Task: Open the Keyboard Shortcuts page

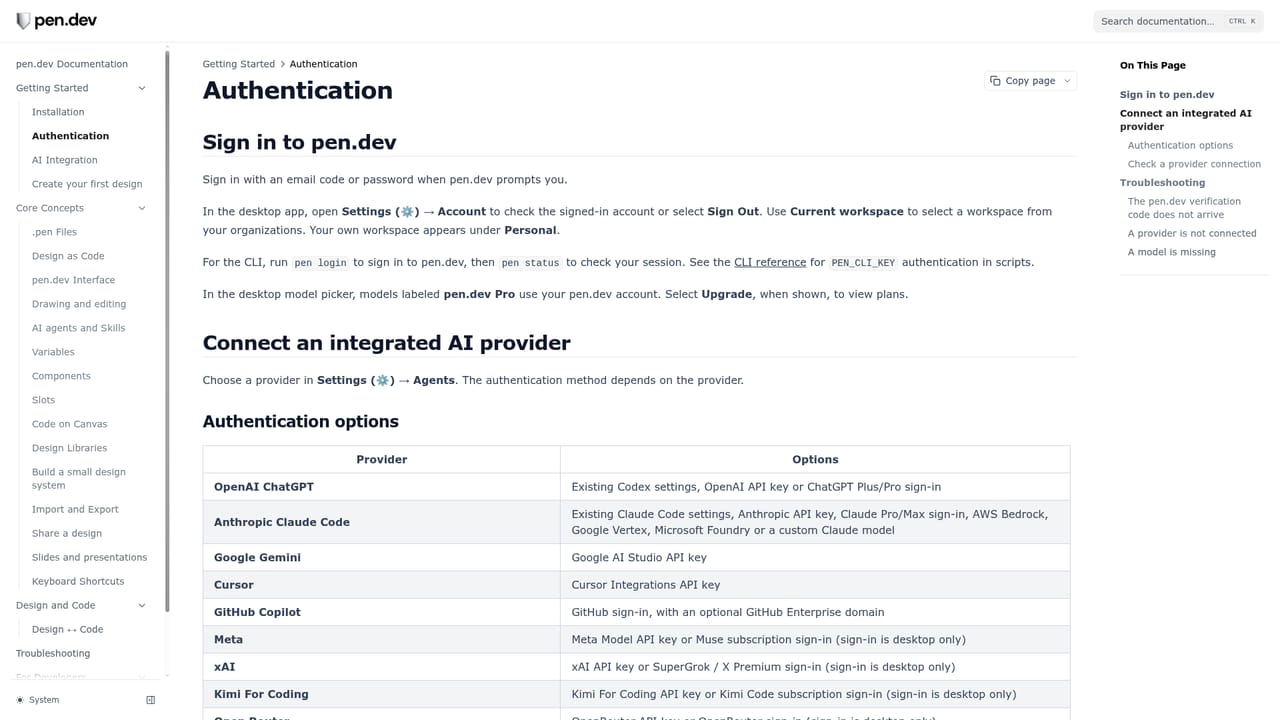Action: tap(78, 581)
